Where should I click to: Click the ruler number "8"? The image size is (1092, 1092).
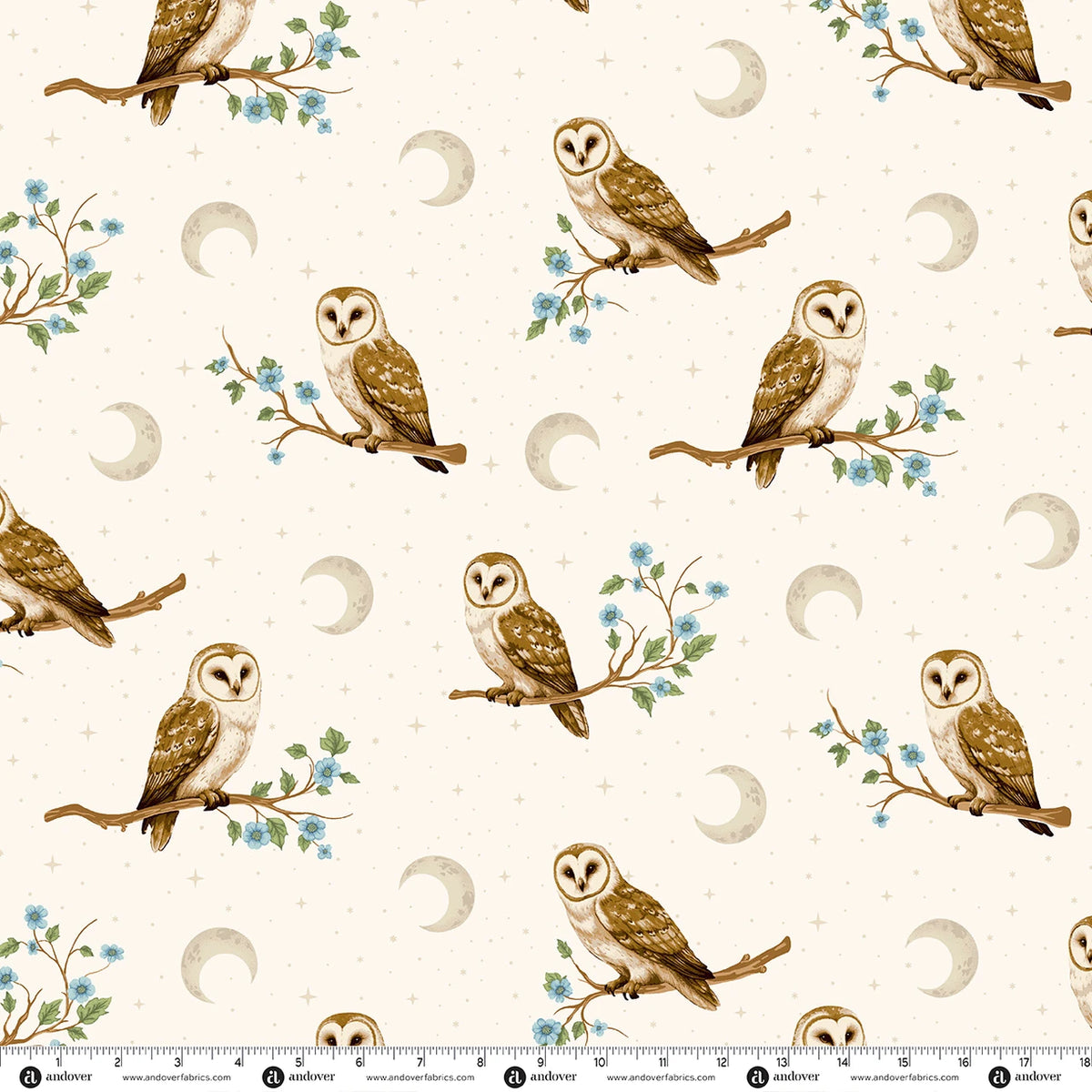481,1060
